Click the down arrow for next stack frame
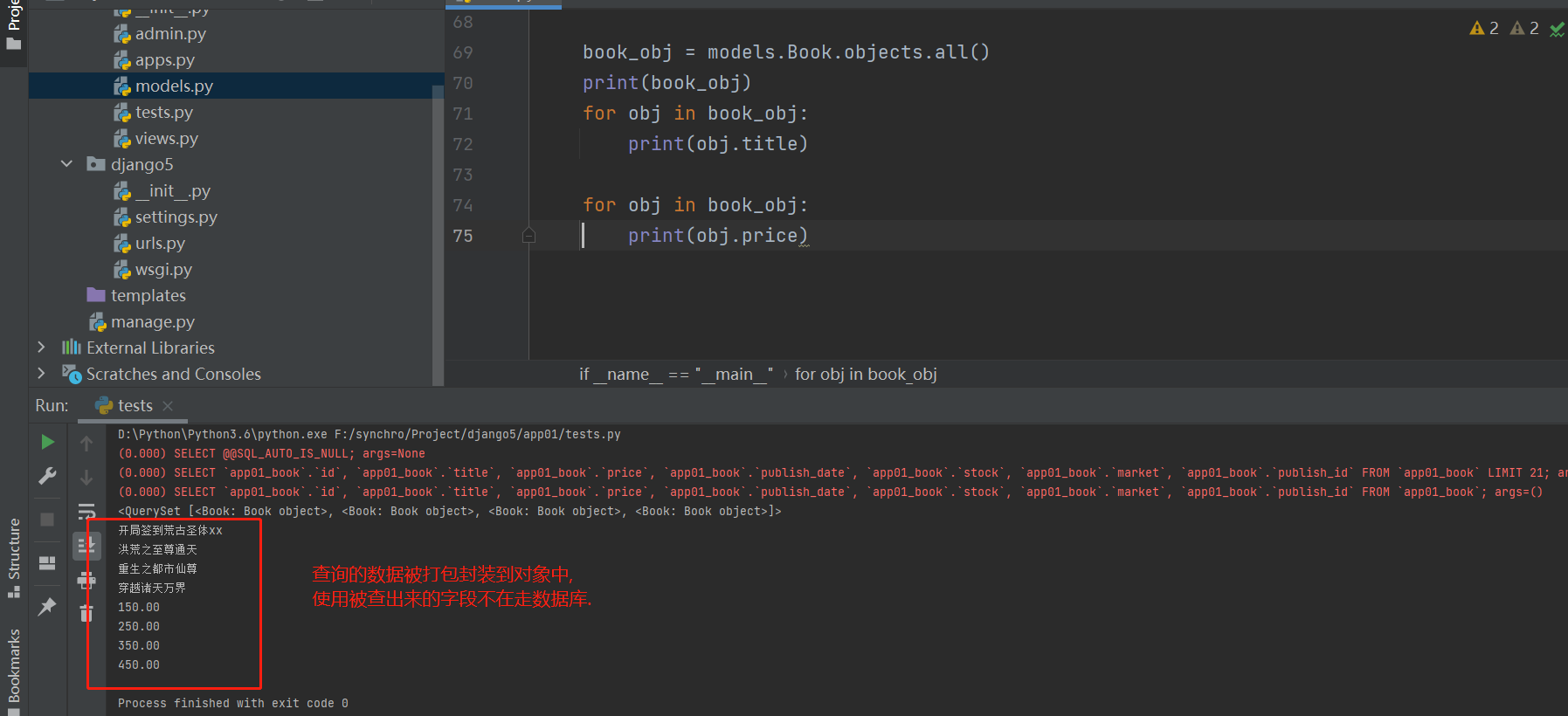 [x=86, y=478]
